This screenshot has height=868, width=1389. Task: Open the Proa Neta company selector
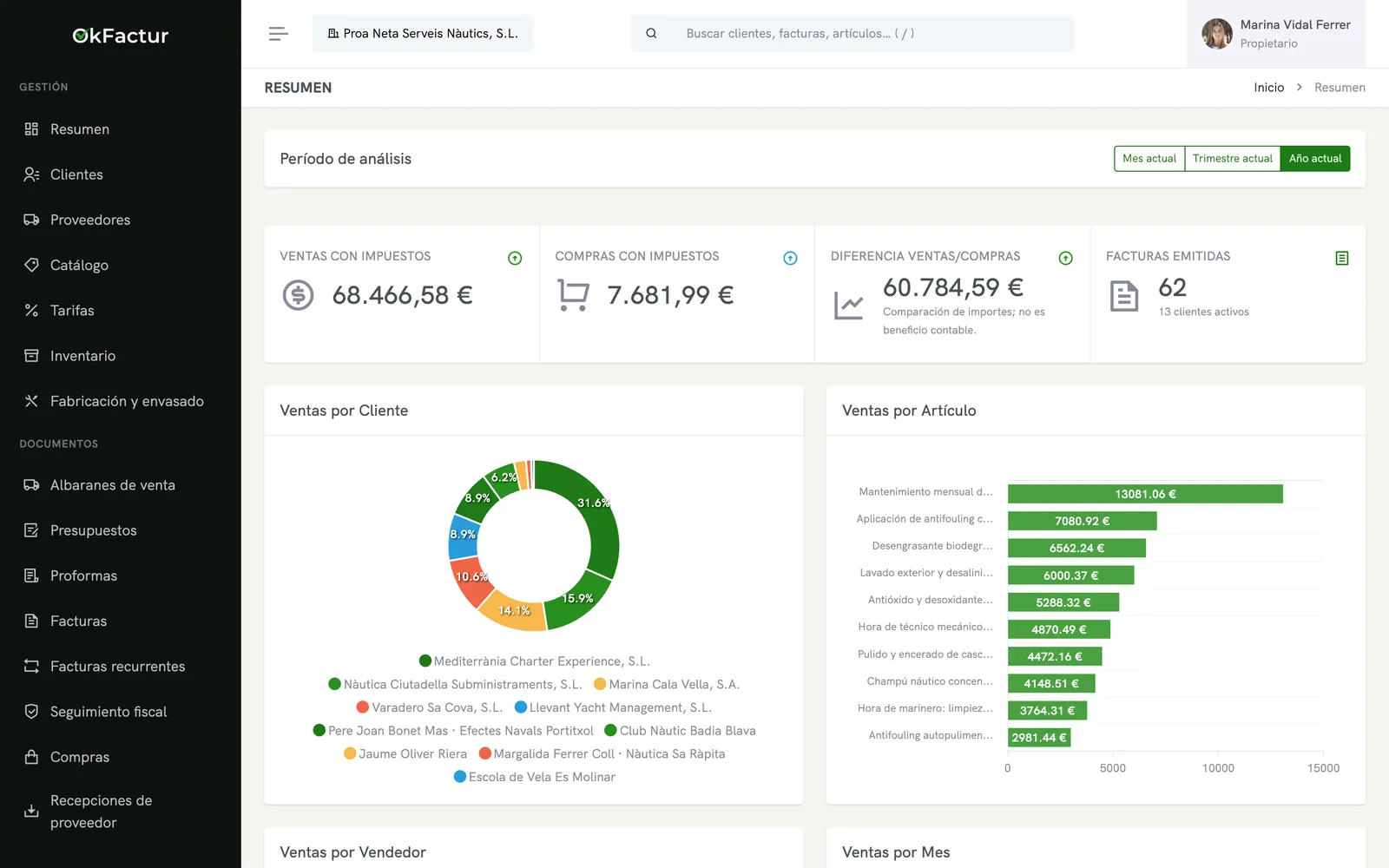coord(423,34)
